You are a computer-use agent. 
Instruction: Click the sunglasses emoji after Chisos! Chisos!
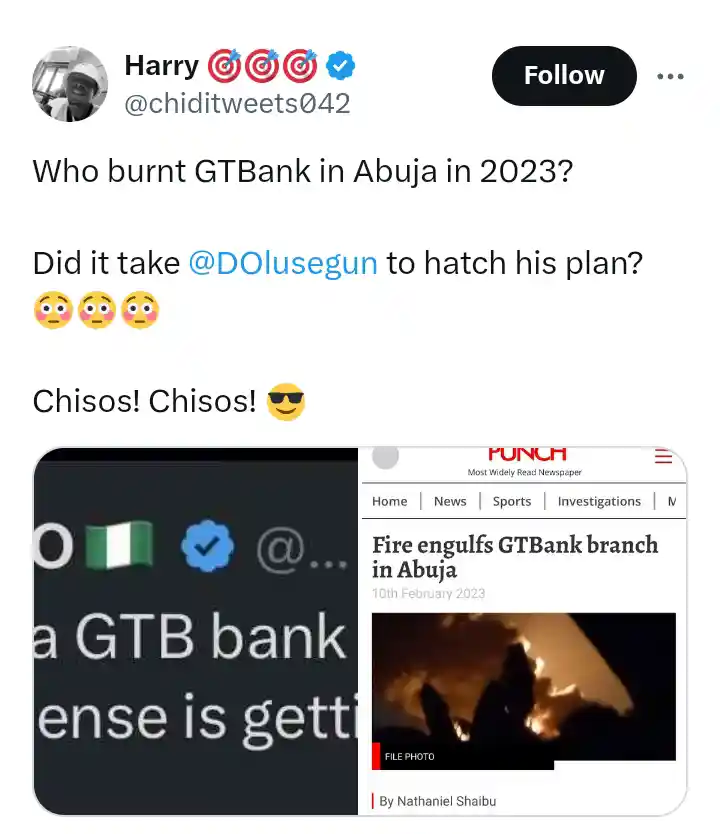(286, 402)
